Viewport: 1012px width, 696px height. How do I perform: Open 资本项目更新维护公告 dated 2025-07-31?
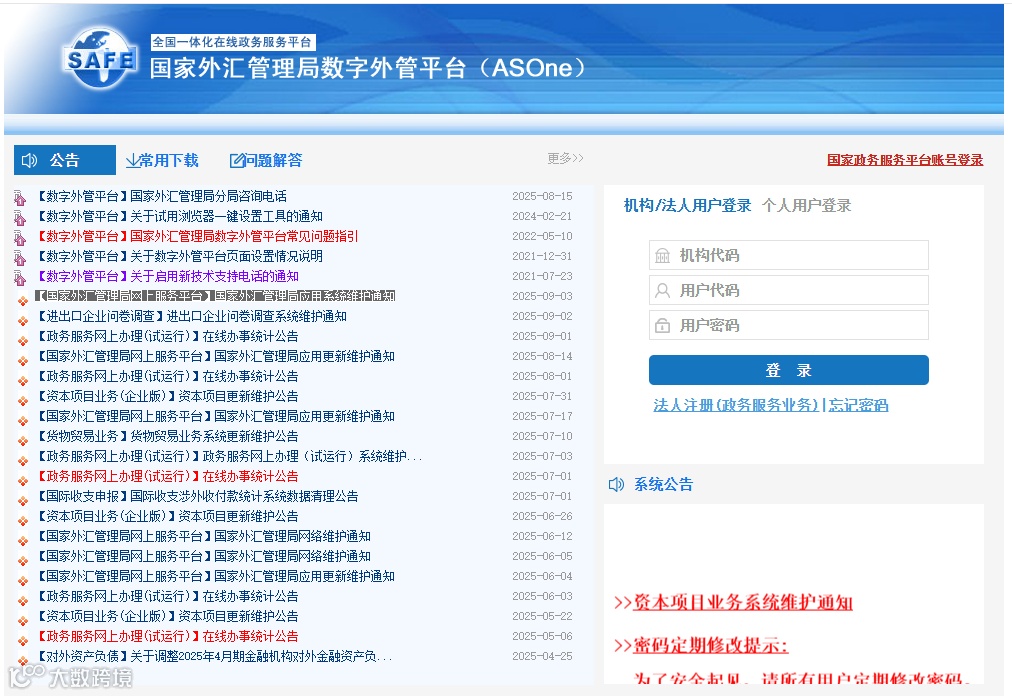point(167,396)
